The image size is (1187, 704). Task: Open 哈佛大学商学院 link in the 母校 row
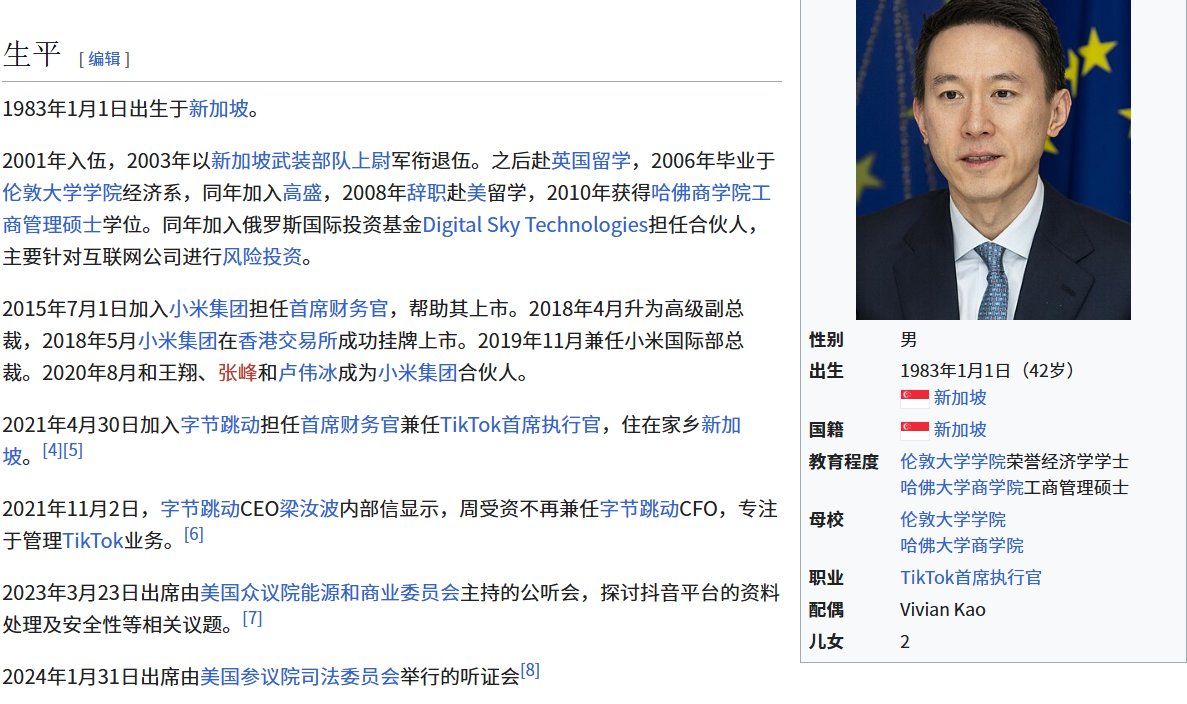point(961,546)
